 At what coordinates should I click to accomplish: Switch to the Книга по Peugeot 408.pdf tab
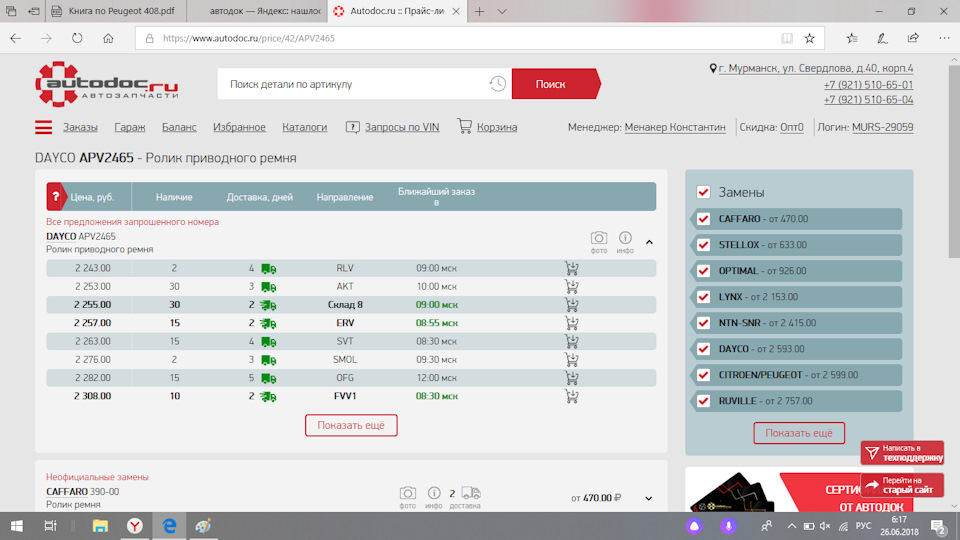pyautogui.click(x=115, y=11)
